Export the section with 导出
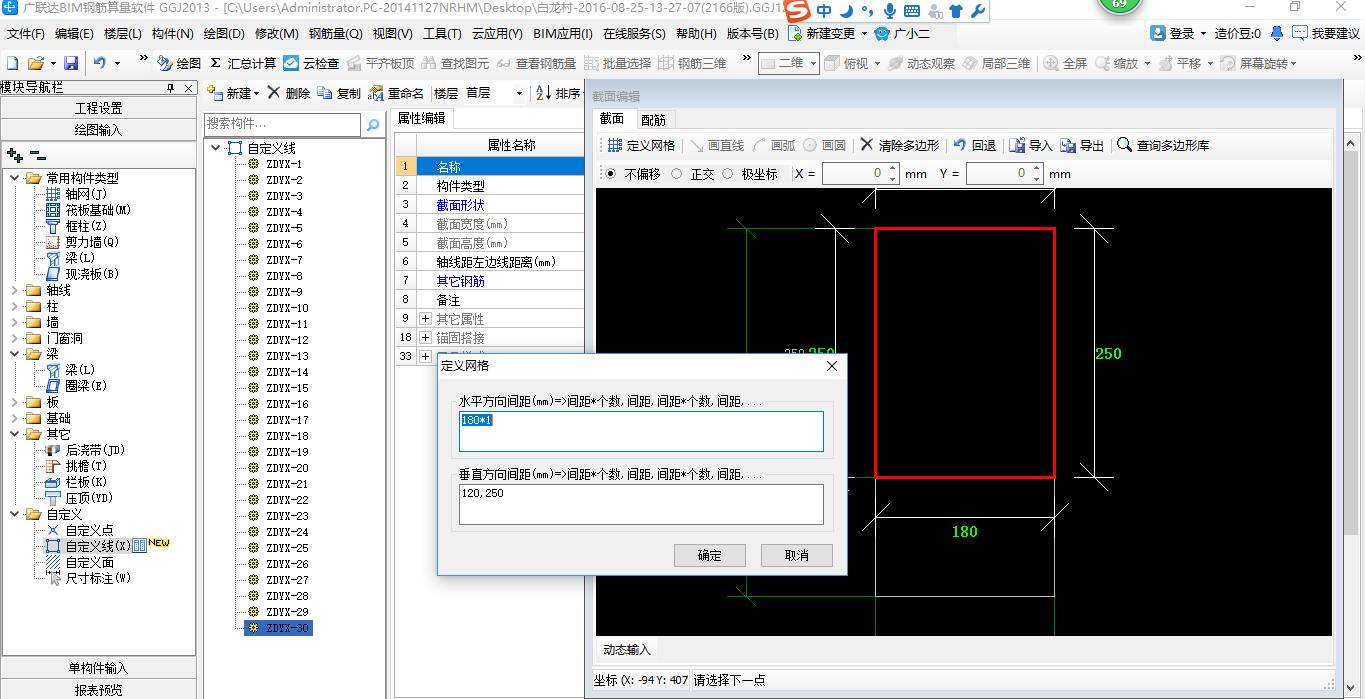 coord(1082,145)
